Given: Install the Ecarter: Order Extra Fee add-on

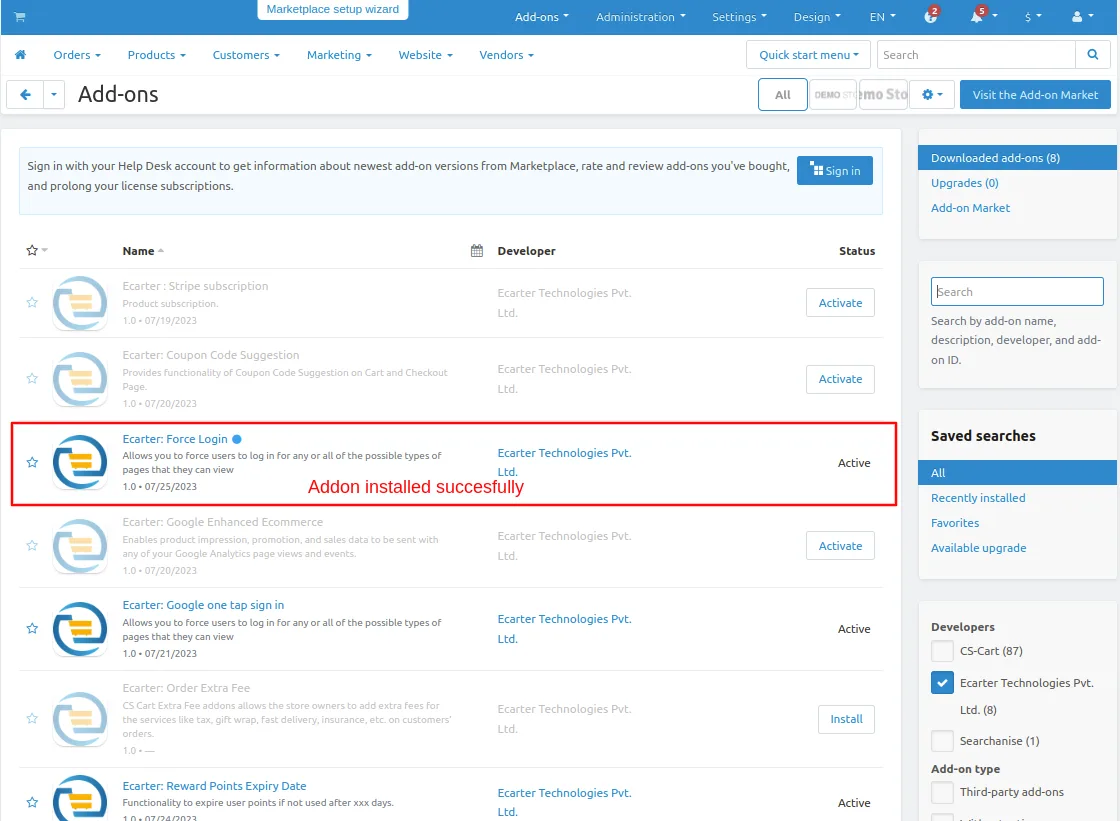Looking at the screenshot, I should 846,719.
